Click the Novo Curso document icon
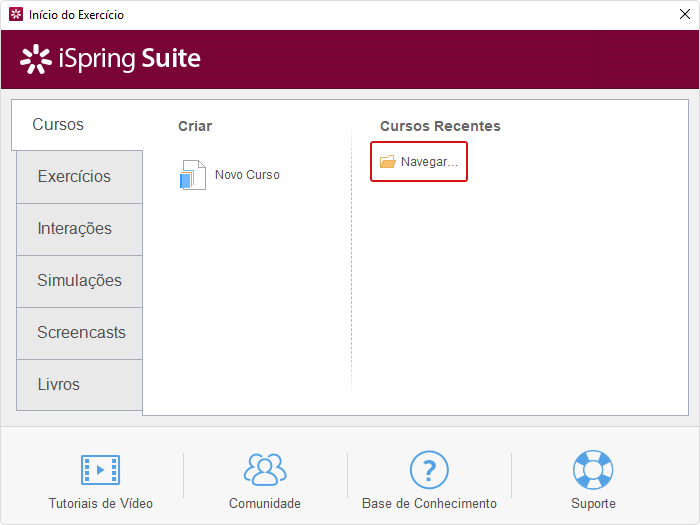Screen dimensions: 700x525 (193, 175)
